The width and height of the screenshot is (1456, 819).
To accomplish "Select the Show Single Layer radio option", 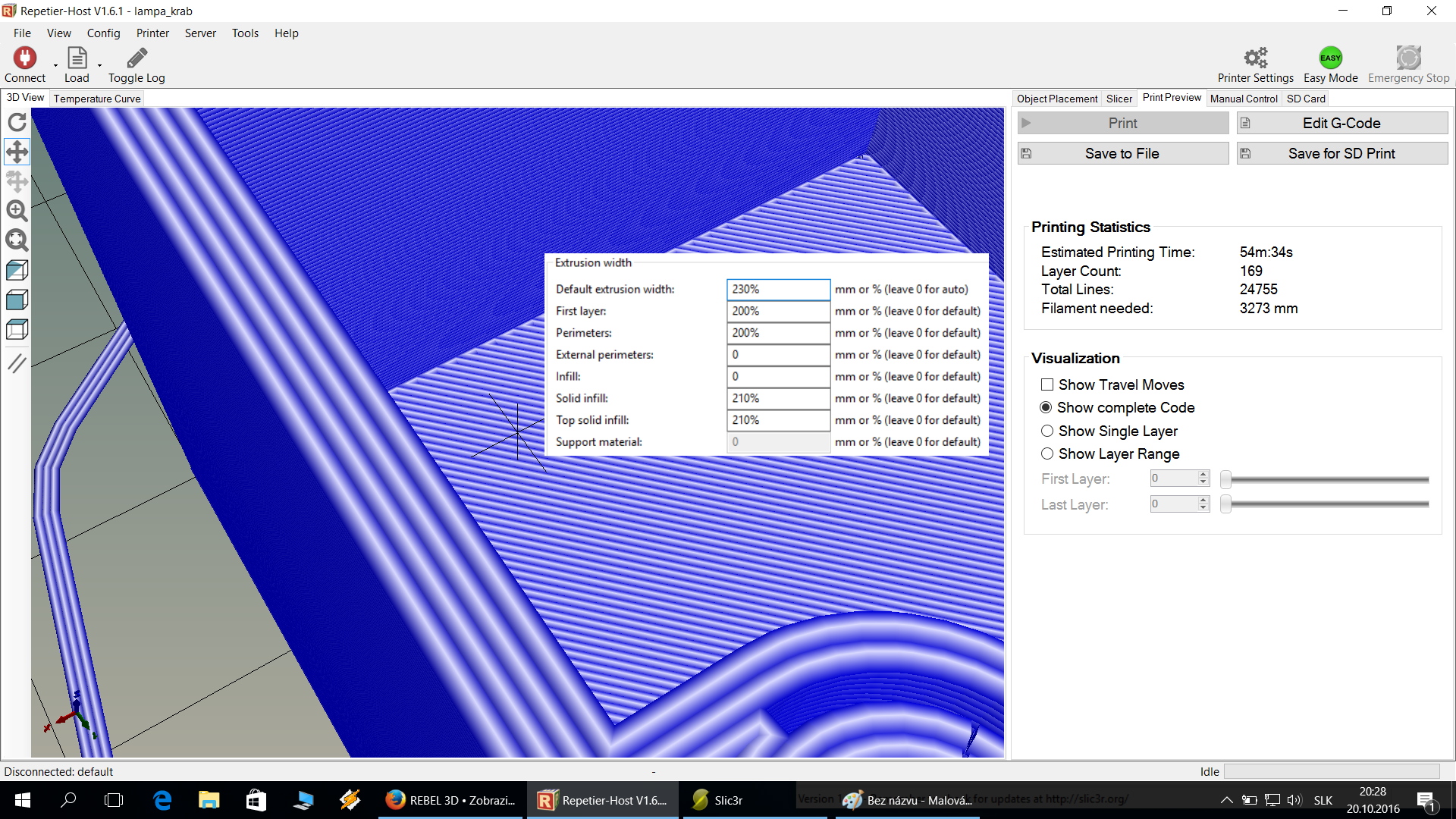I will 1047,431.
